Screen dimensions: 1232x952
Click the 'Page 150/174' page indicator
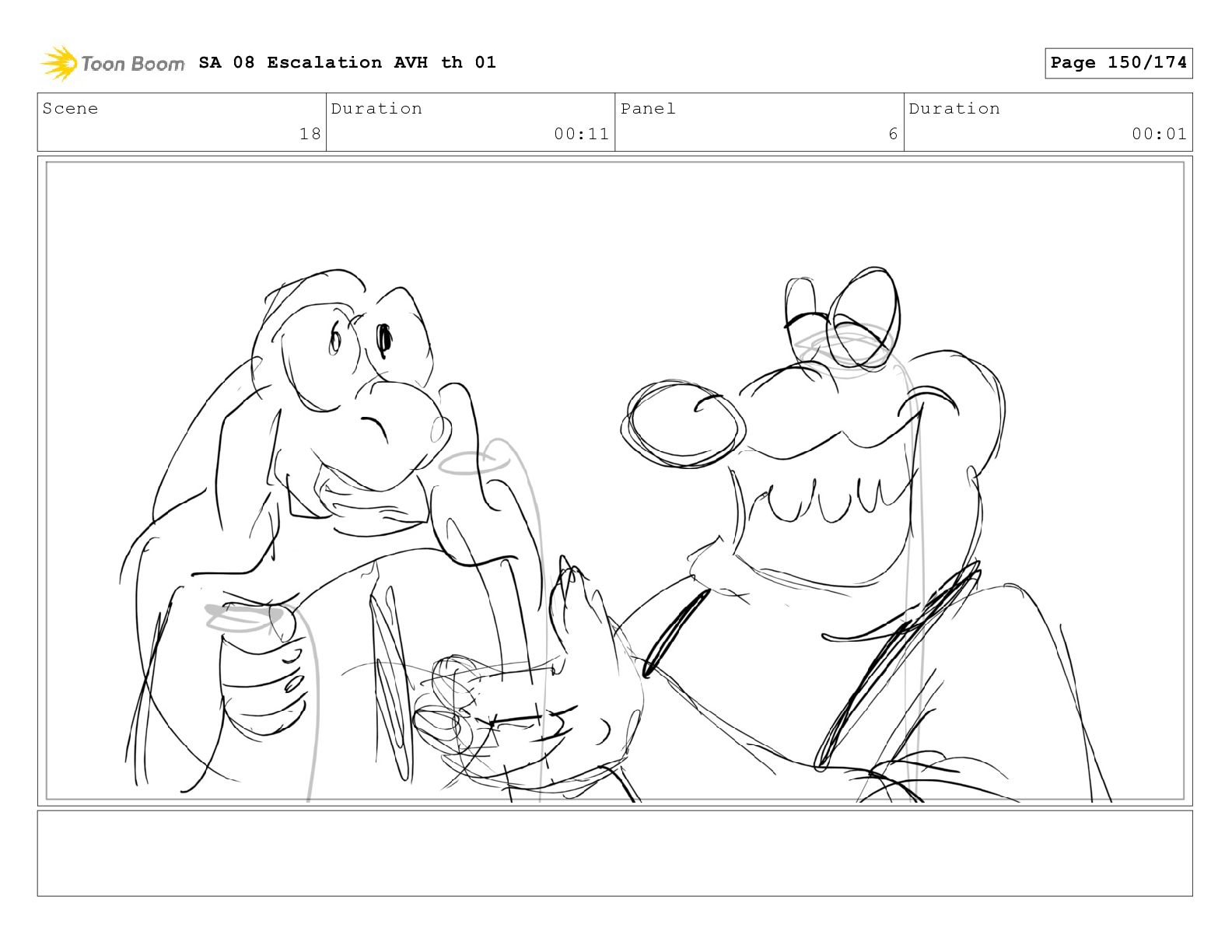pyautogui.click(x=1118, y=63)
